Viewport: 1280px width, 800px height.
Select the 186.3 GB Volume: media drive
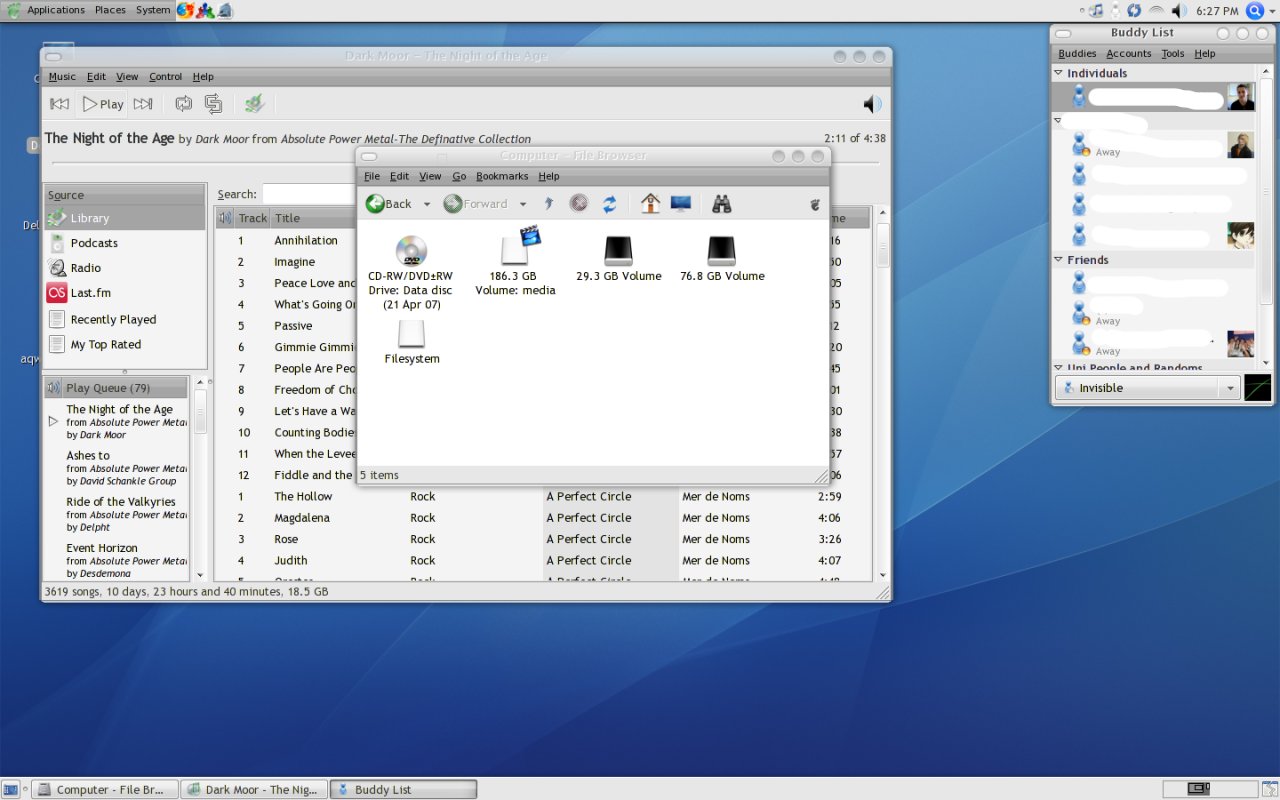516,262
